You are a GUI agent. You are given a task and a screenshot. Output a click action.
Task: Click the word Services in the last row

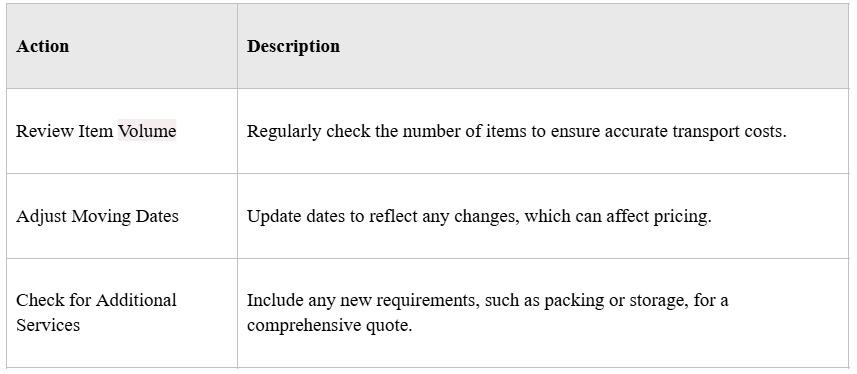pyautogui.click(x=48, y=325)
